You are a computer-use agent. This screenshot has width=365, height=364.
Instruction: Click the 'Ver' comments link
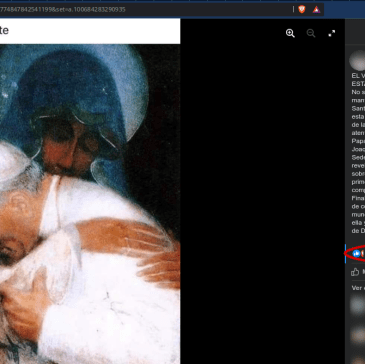[x=358, y=288]
